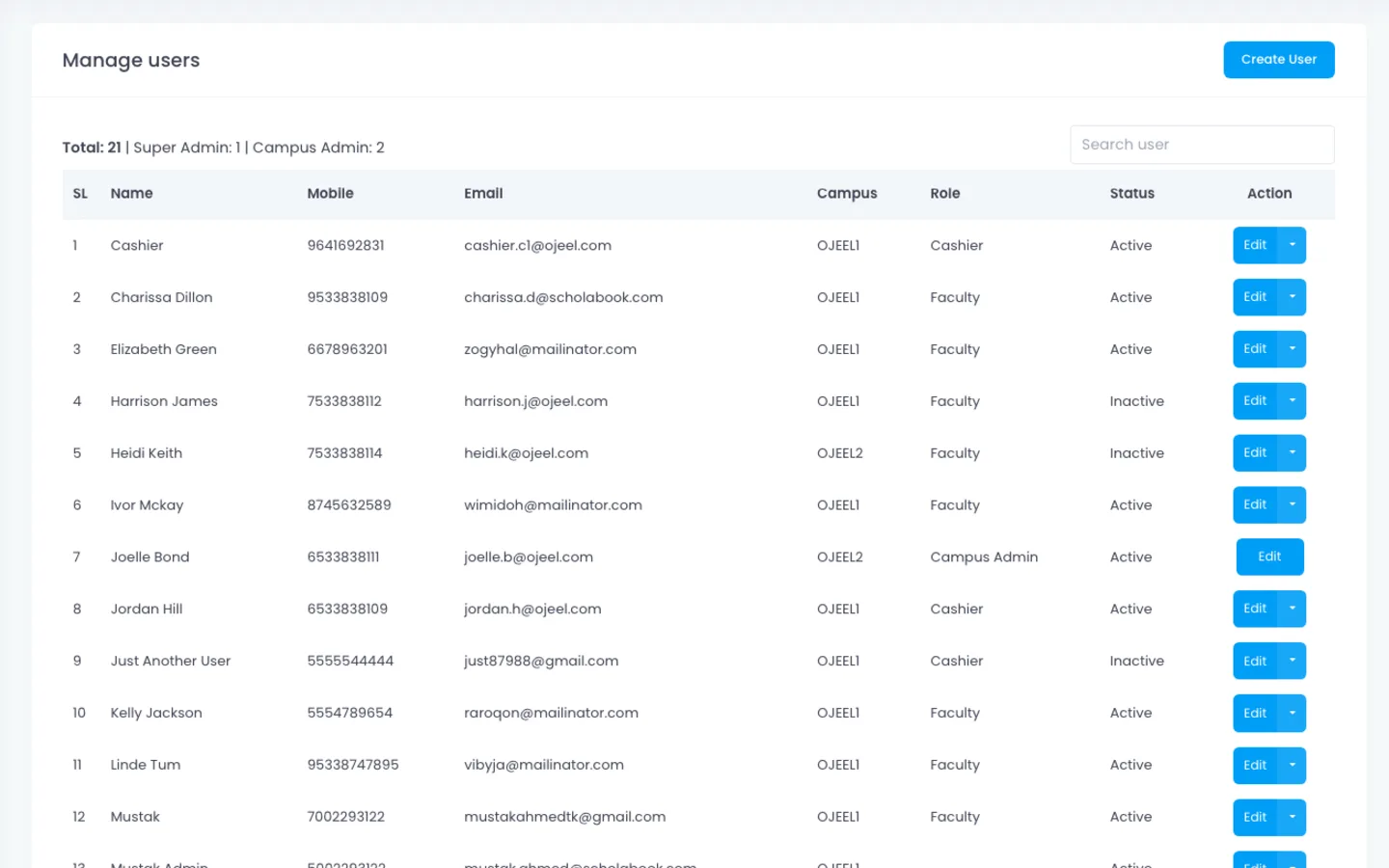Edit Charissa Dillon's account
1389x868 pixels.
coord(1255,297)
